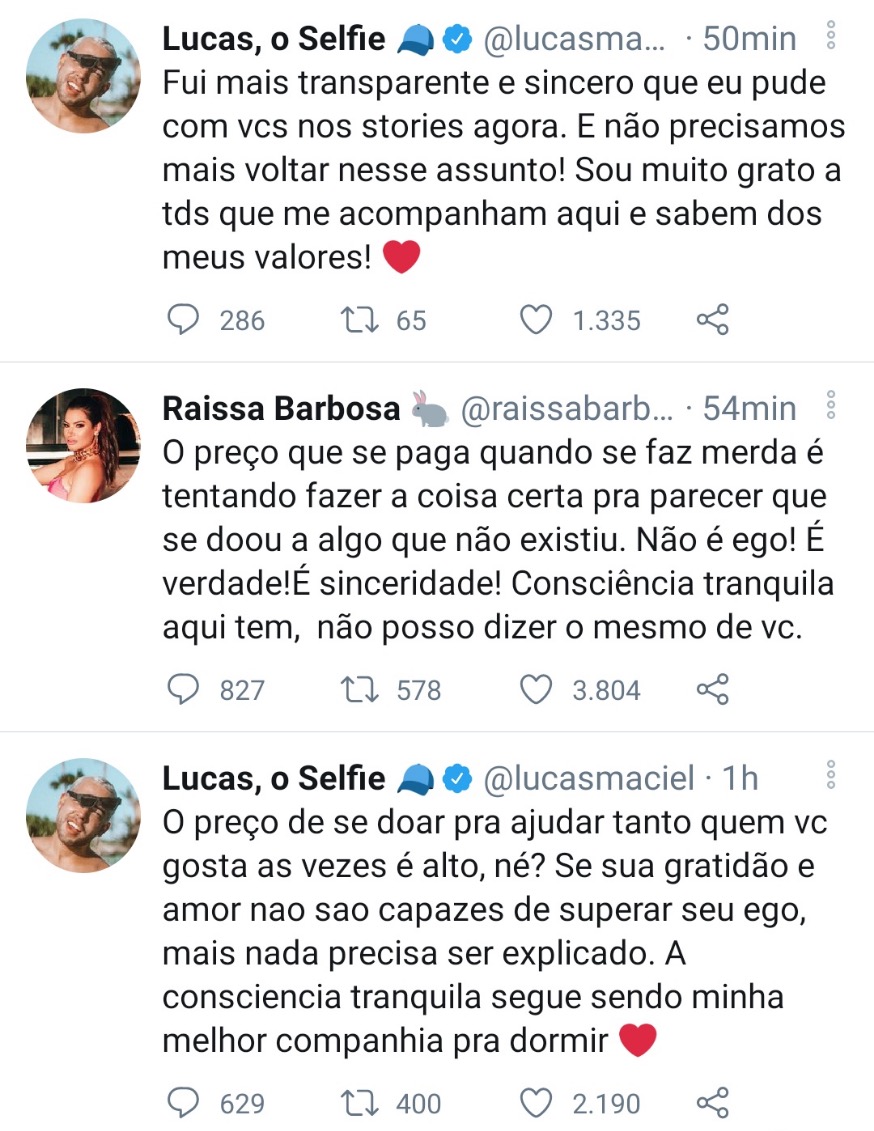Viewport: 874px width, 1131px height.
Task: Like Raissa Barbosa's tweet
Action: click(x=537, y=690)
